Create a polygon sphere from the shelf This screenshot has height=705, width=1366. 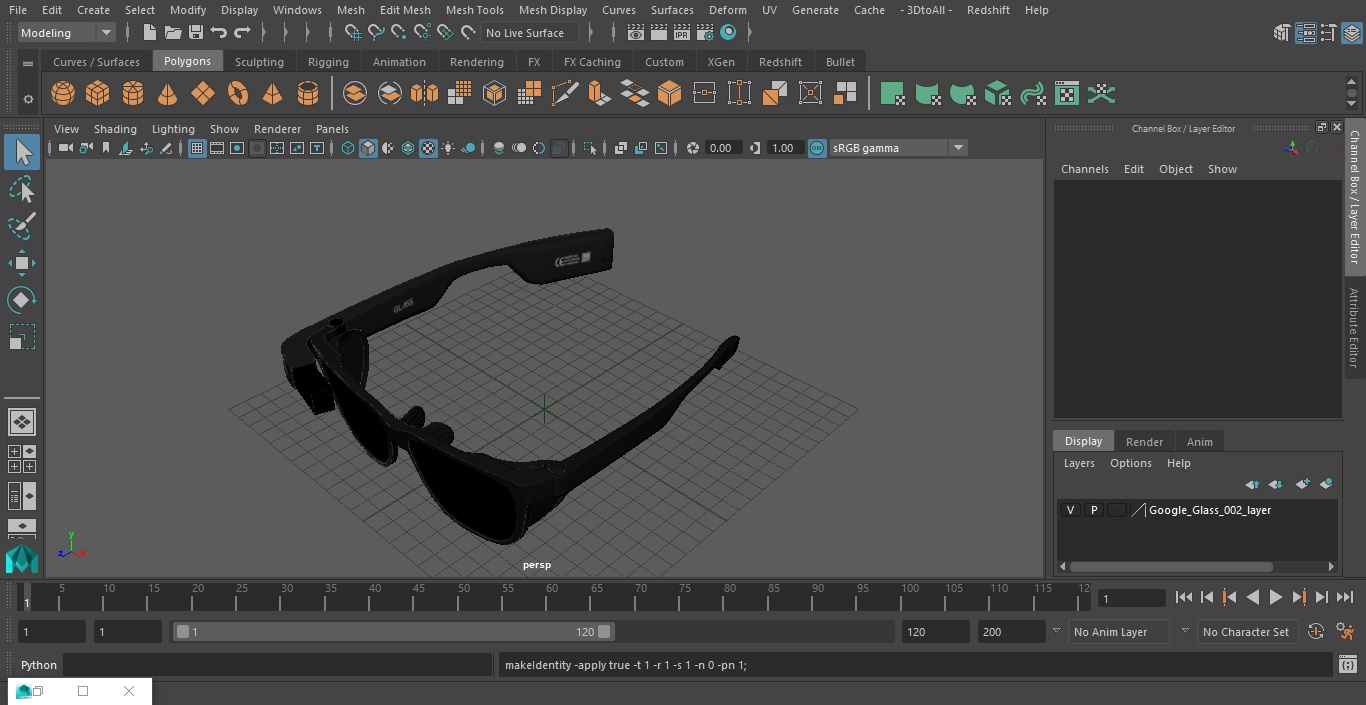tap(63, 94)
